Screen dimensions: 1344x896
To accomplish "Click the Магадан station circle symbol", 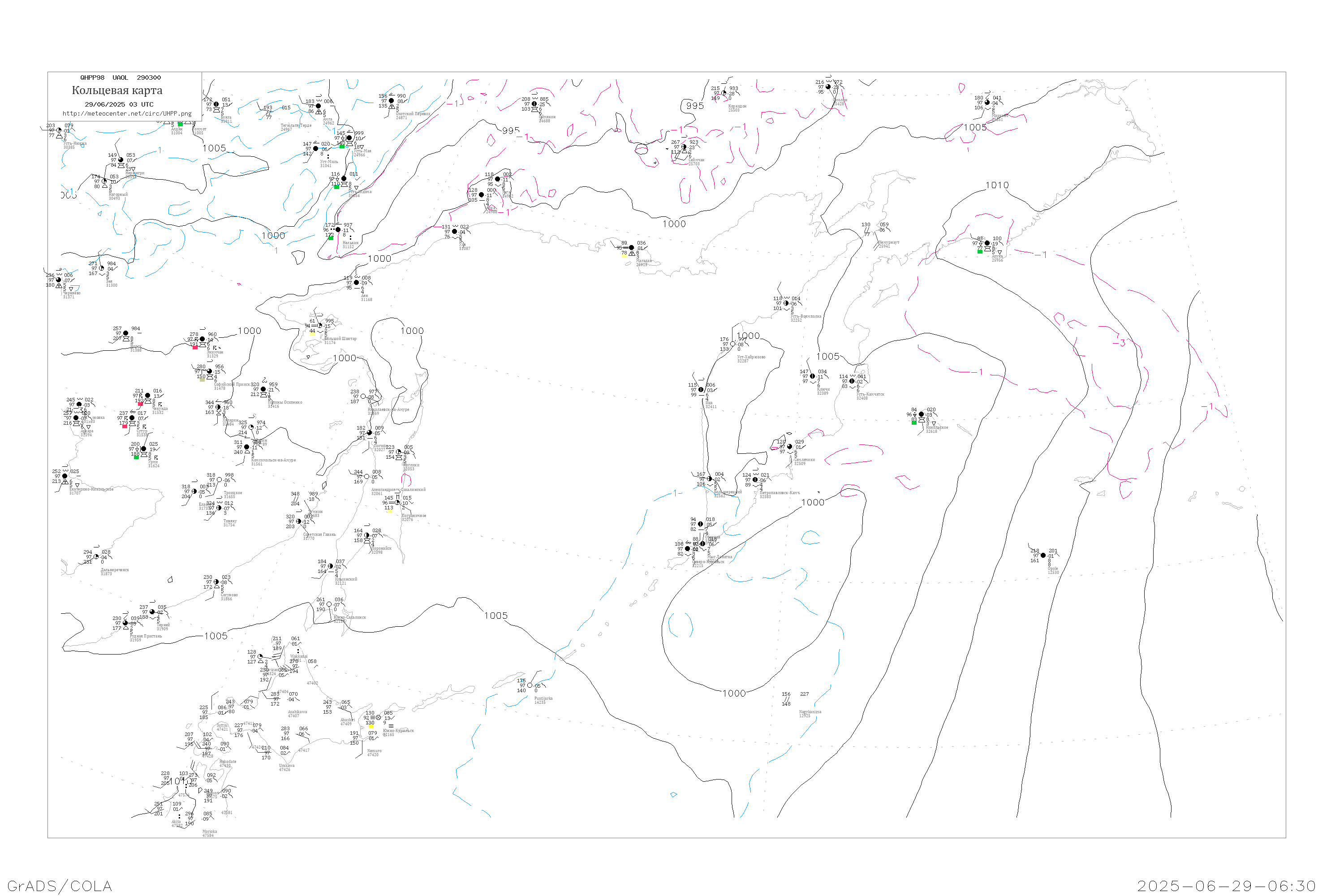I will (x=631, y=248).
